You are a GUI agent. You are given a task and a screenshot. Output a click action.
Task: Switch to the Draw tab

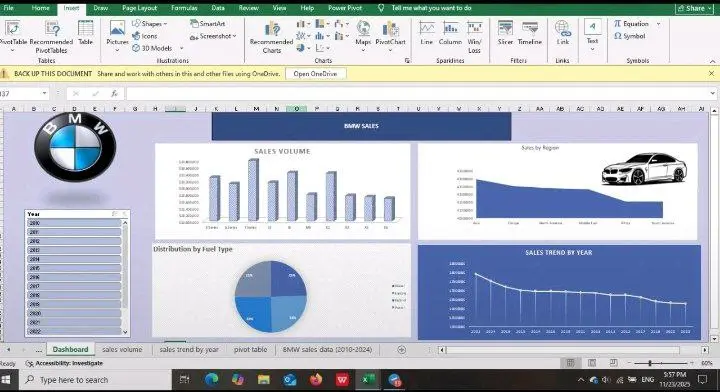click(101, 8)
